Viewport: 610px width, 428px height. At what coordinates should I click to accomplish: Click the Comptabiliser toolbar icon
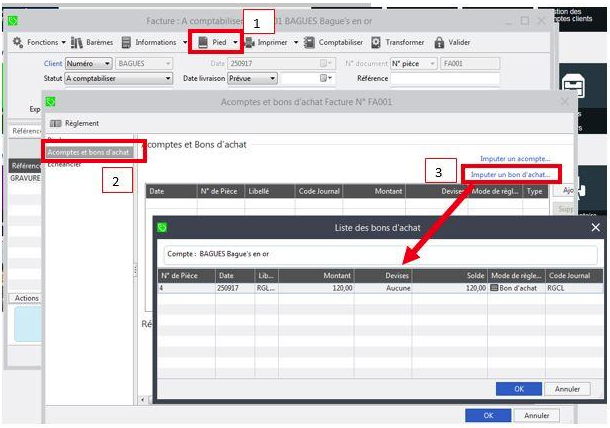point(311,43)
